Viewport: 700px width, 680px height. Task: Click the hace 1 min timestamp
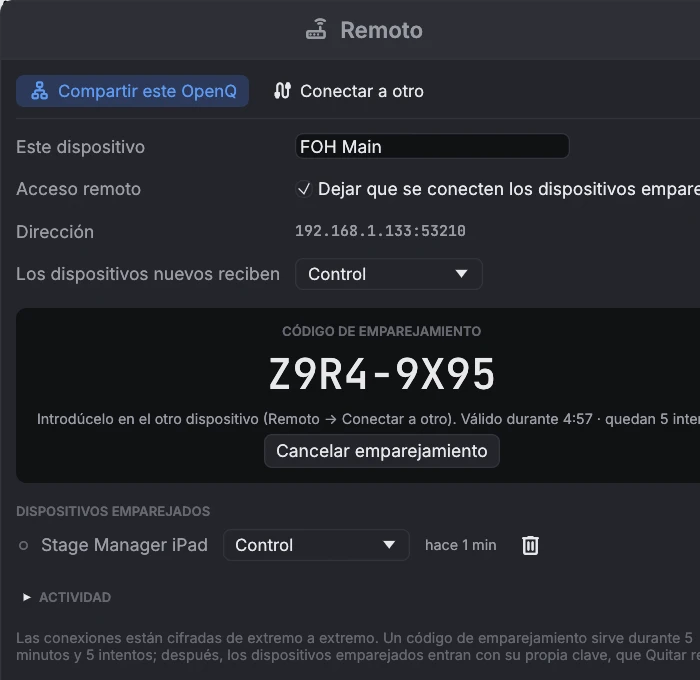(461, 545)
